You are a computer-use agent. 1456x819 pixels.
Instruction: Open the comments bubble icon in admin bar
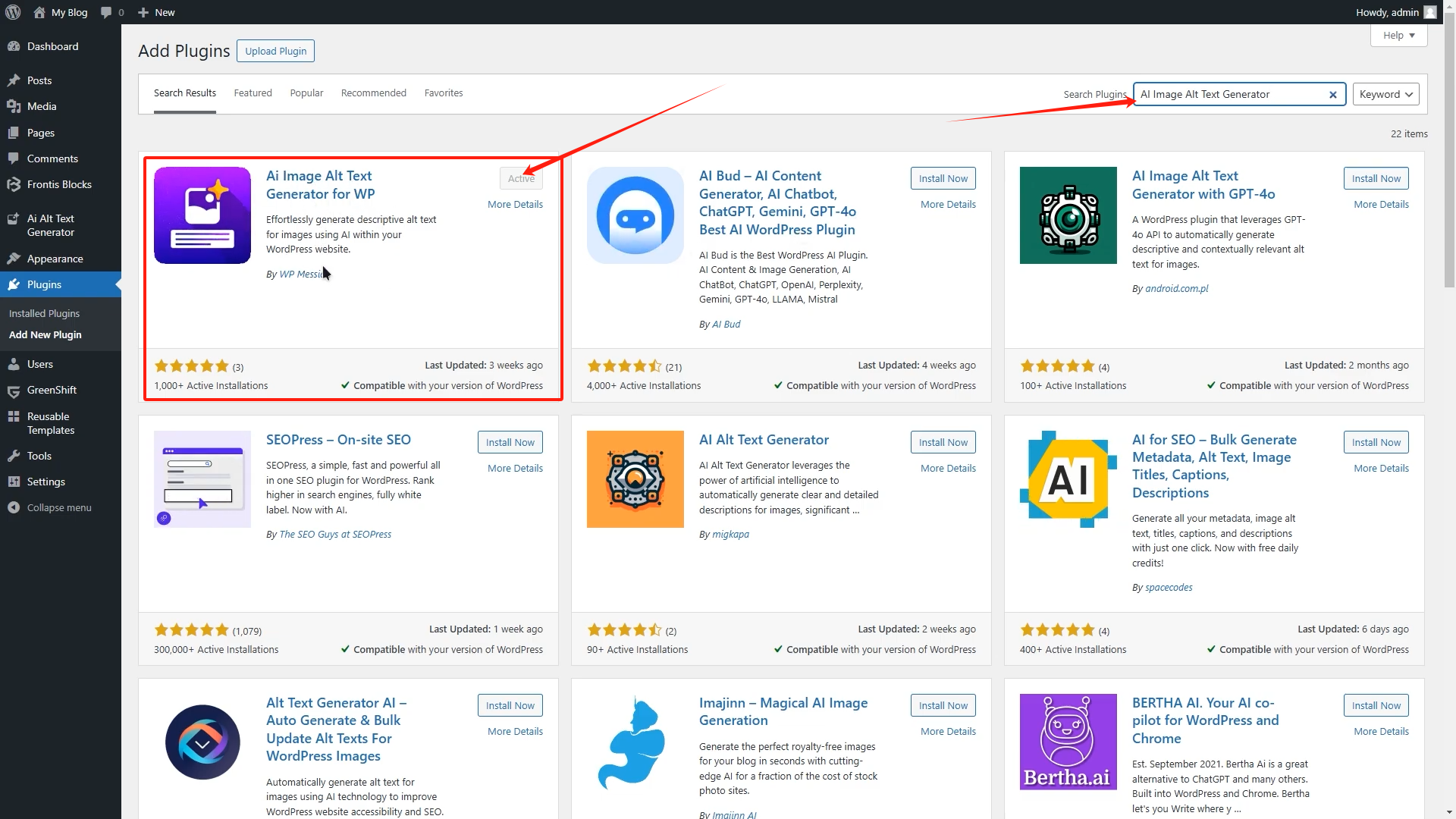tap(106, 12)
